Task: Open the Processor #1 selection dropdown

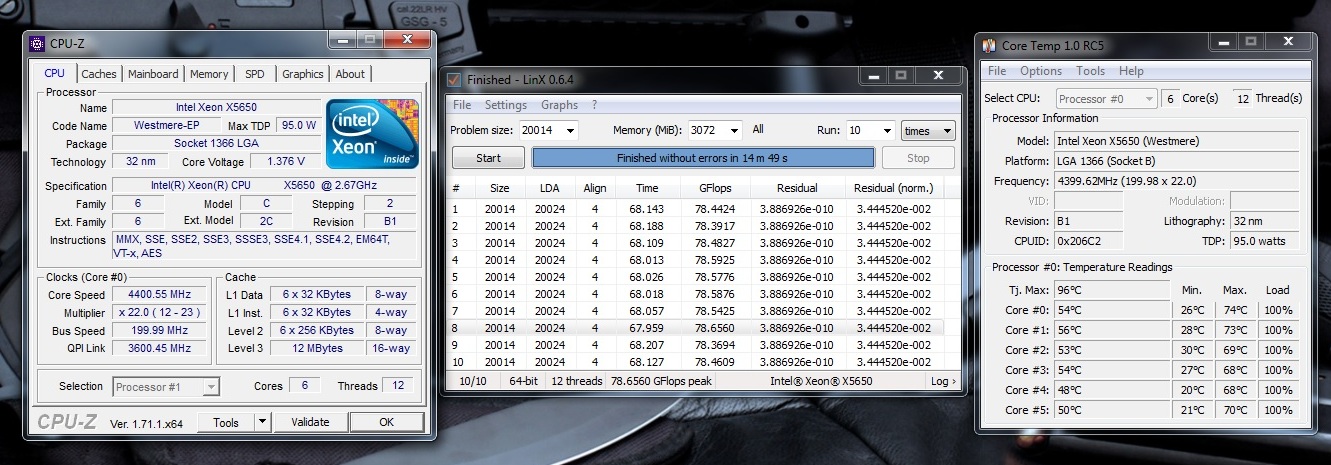Action: click(166, 386)
